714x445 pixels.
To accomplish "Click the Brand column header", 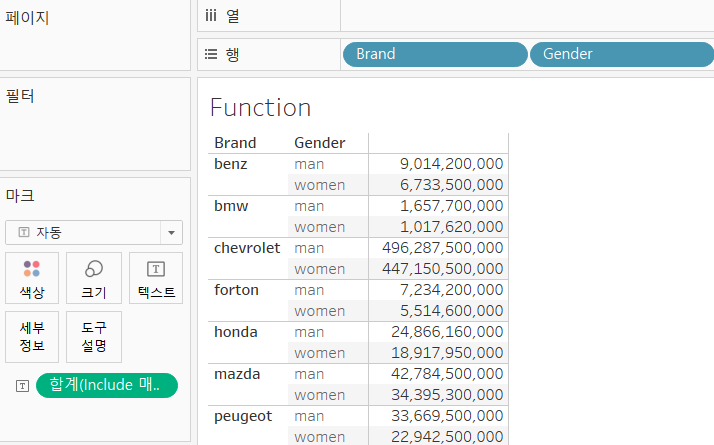I will coord(235,143).
